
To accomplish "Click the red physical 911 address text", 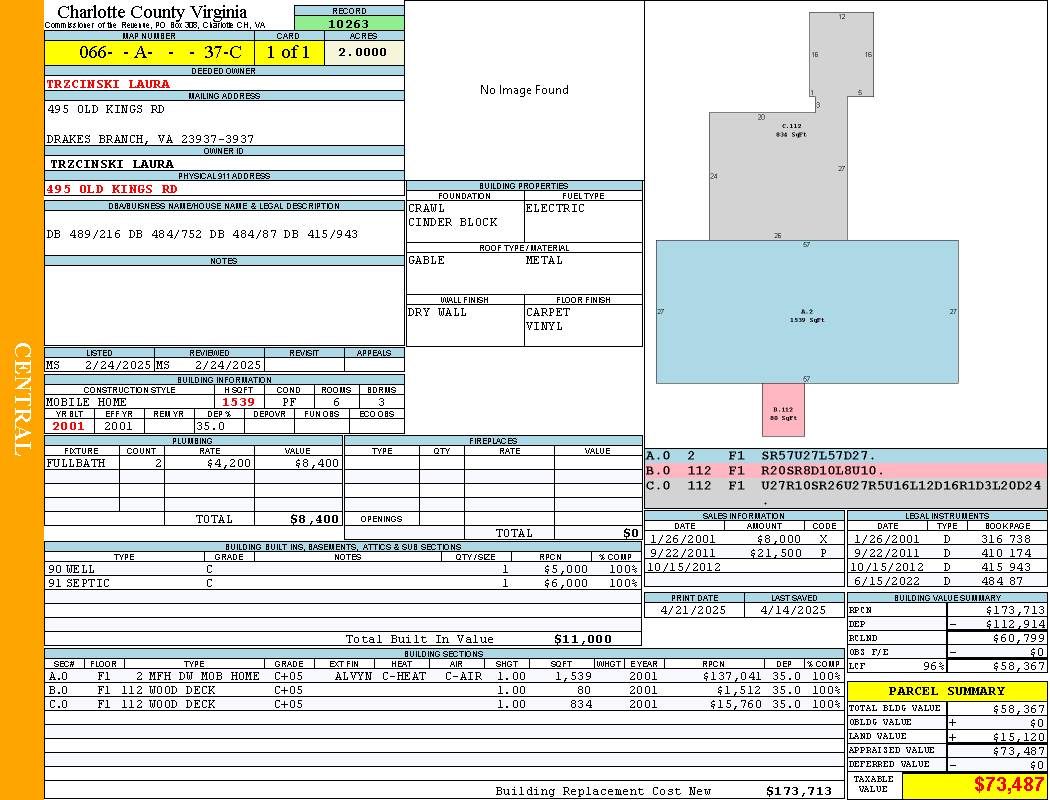I will pos(112,189).
